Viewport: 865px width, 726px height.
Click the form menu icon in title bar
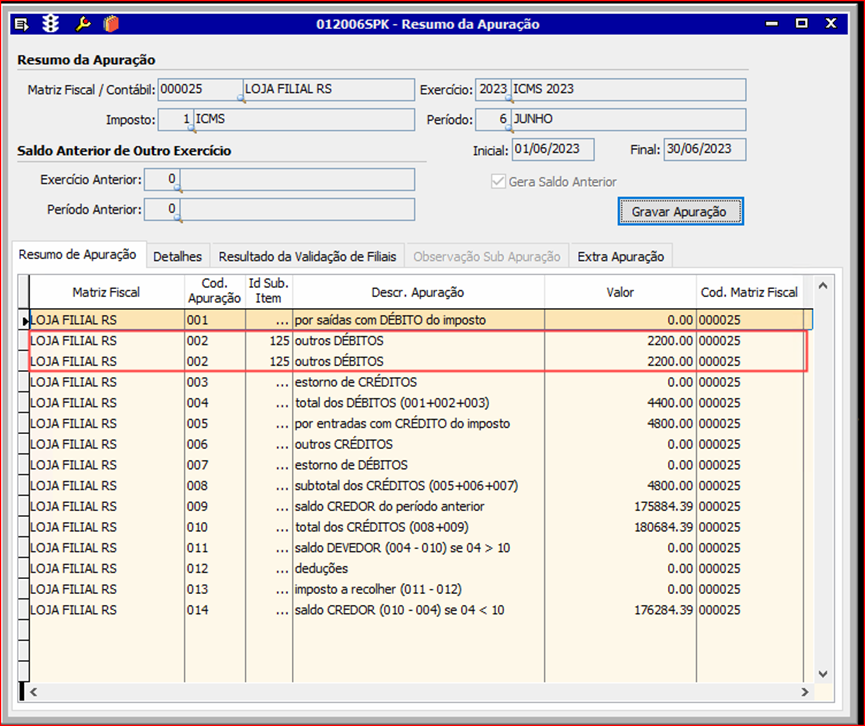coord(22,24)
